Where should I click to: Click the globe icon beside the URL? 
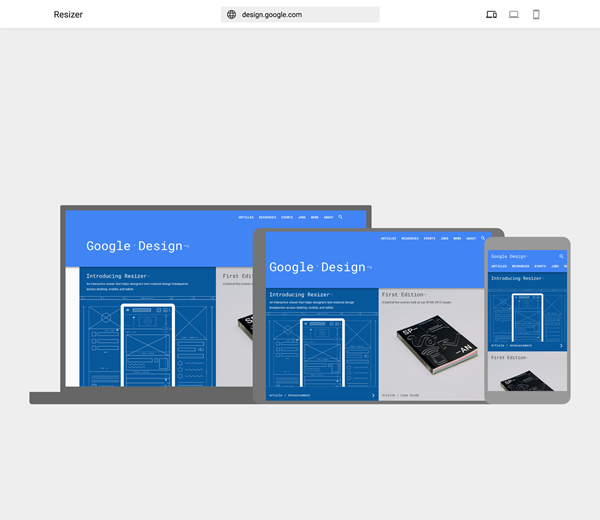coord(232,15)
